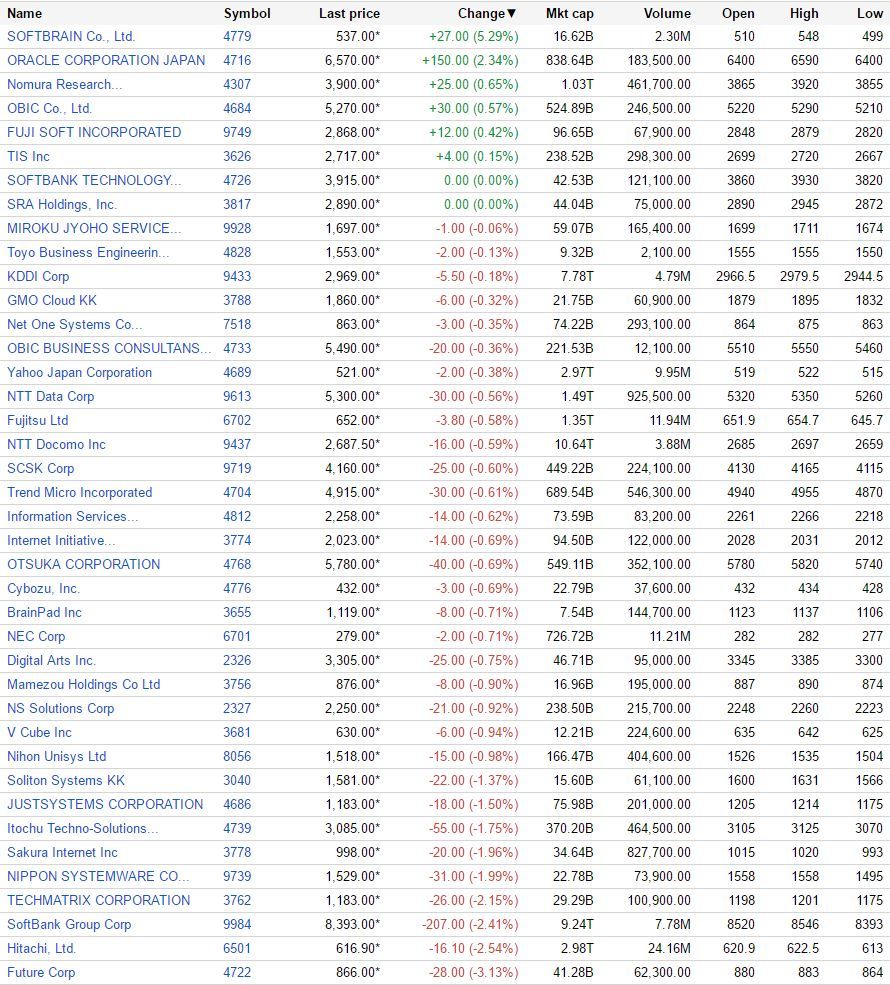Sort table by the Change column header
Viewport: 890px width, 985px height.
point(487,13)
